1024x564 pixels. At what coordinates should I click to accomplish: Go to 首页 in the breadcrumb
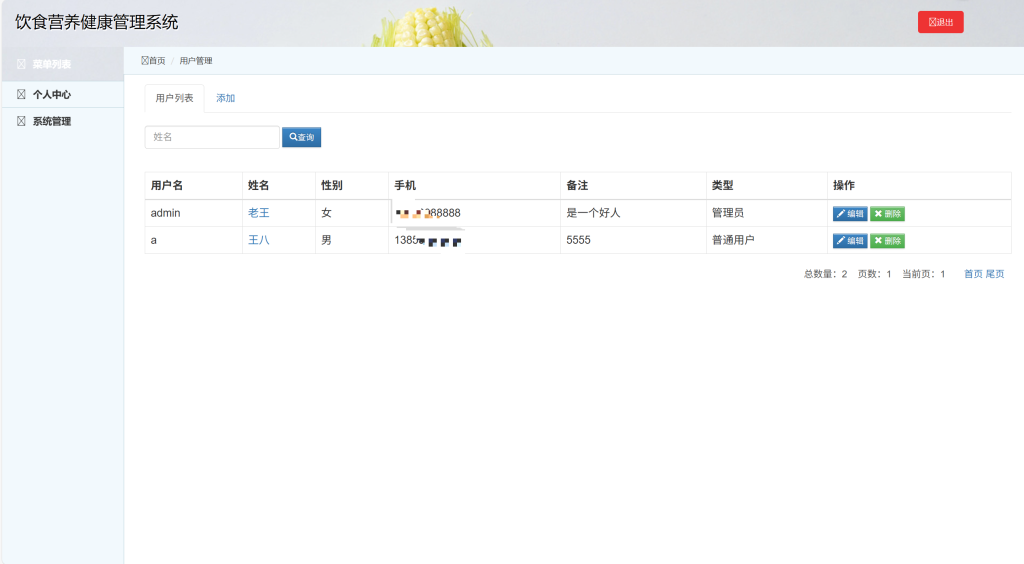coord(157,61)
